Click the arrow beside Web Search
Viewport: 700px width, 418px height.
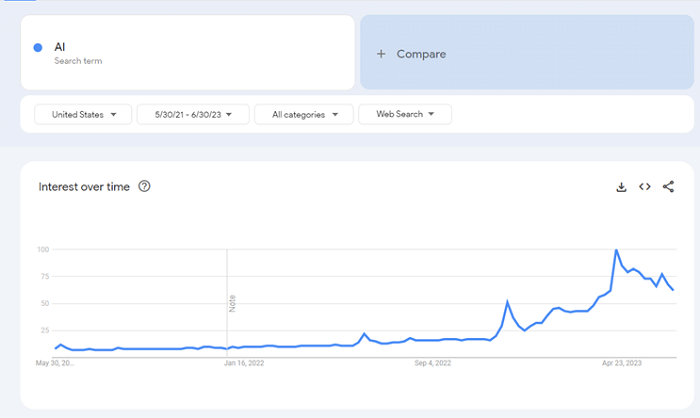[431, 114]
